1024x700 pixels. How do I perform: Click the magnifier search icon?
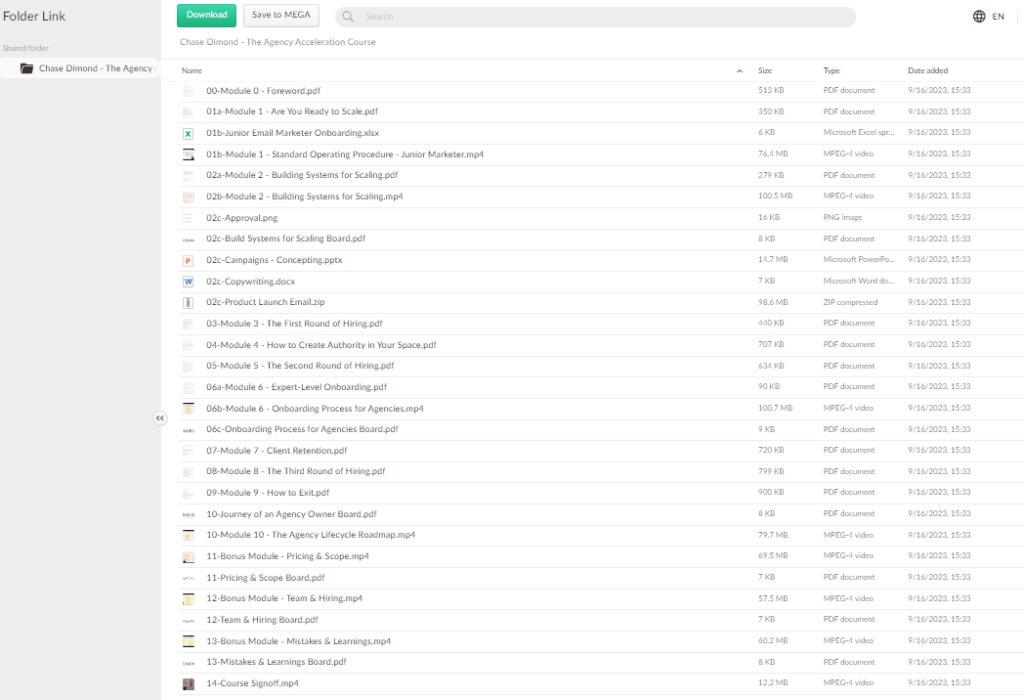[x=349, y=17]
